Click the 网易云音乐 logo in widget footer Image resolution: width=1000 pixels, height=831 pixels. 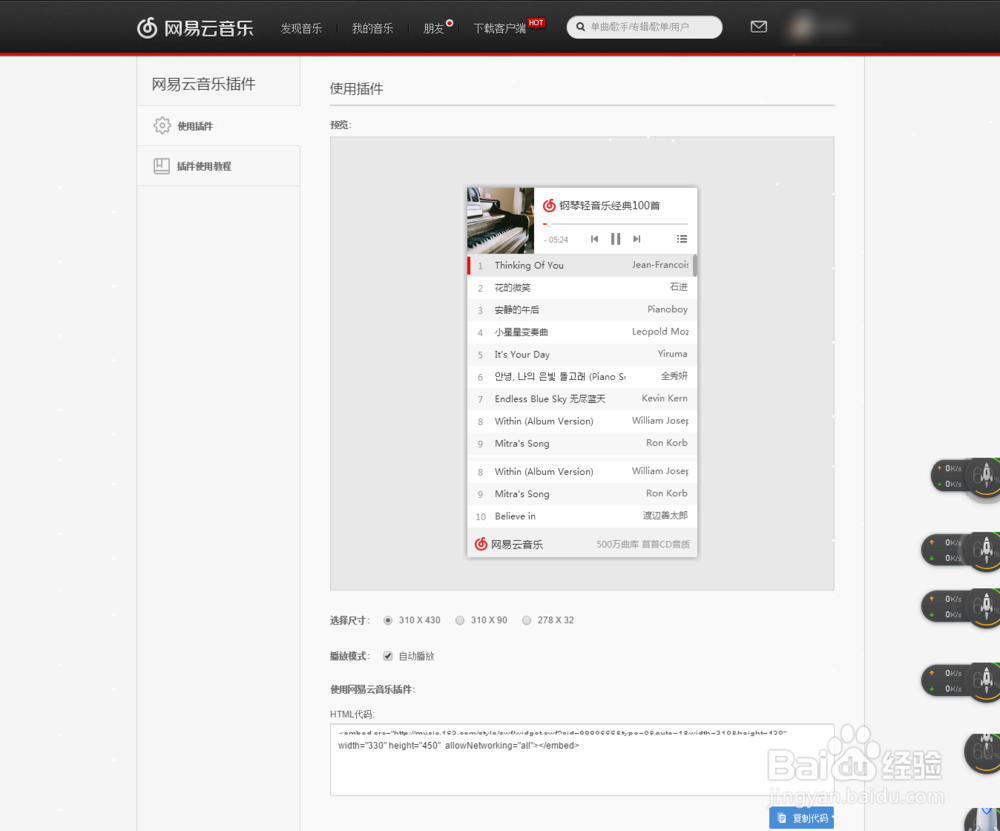[x=508, y=544]
